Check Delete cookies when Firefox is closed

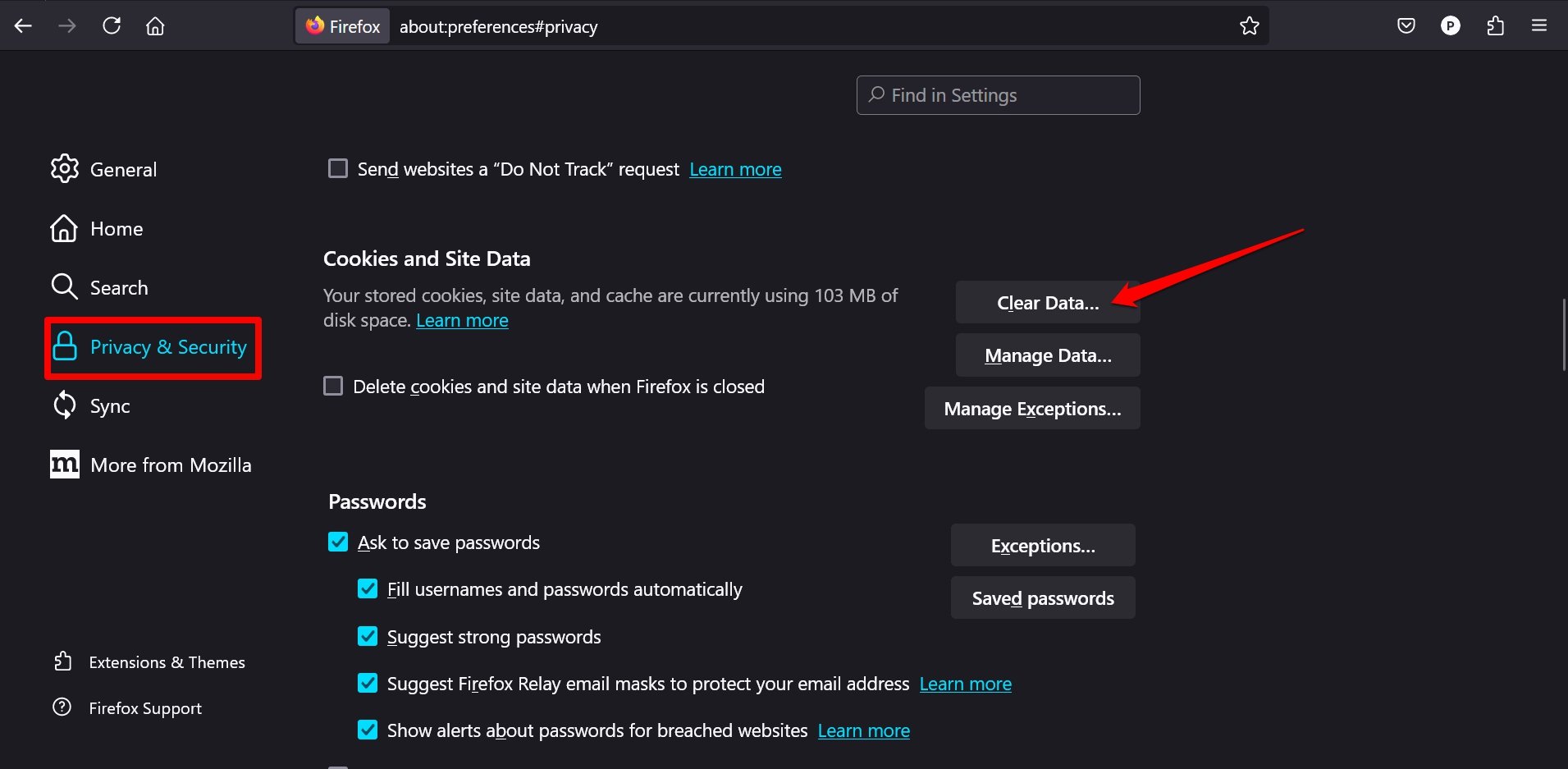[333, 386]
